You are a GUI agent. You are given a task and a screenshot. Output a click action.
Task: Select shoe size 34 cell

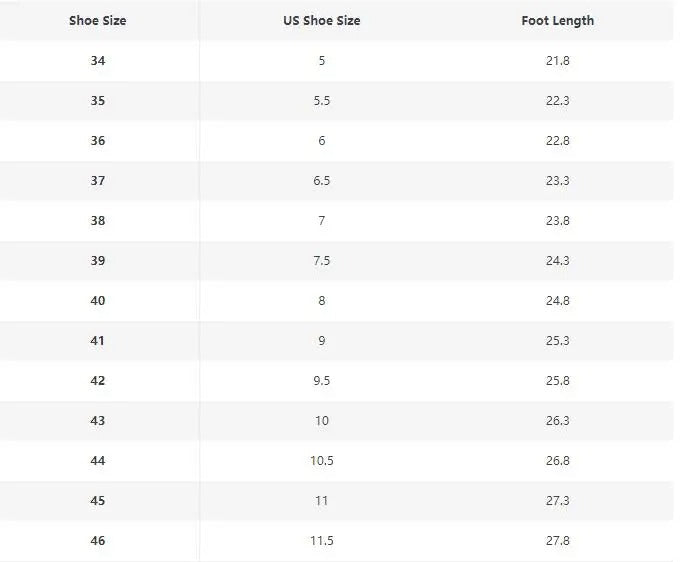[97, 61]
